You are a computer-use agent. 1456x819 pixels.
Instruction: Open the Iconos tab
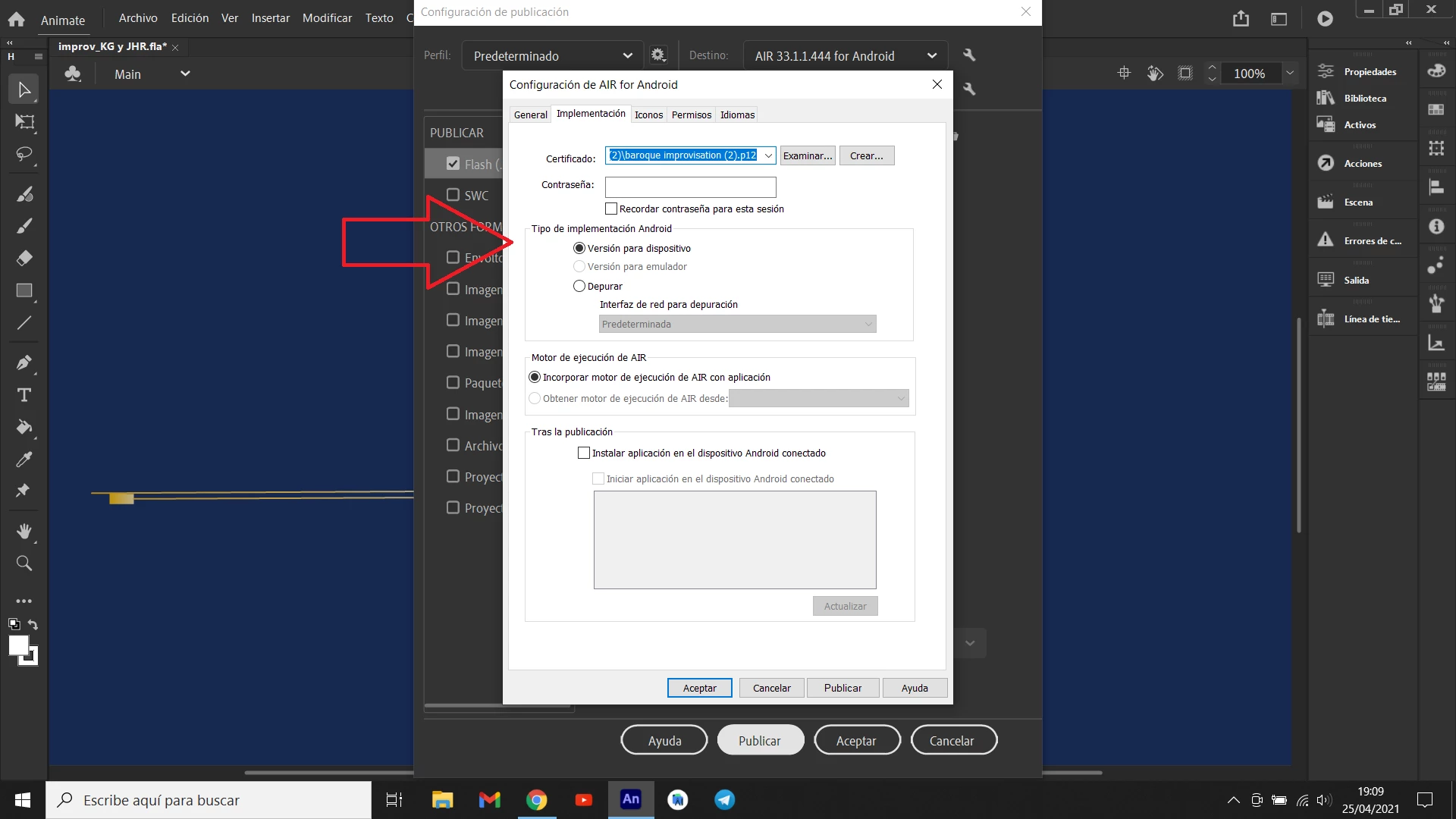tap(648, 115)
